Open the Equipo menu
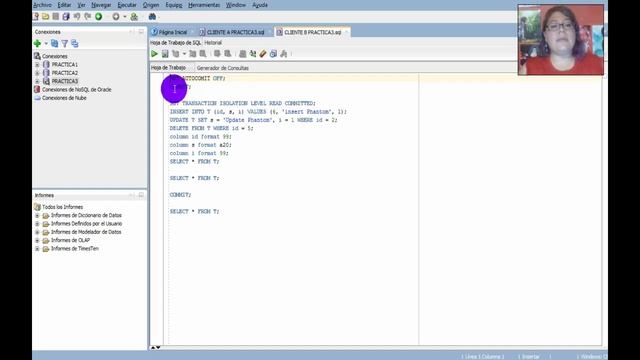The image size is (640, 360). pyautogui.click(x=174, y=5)
